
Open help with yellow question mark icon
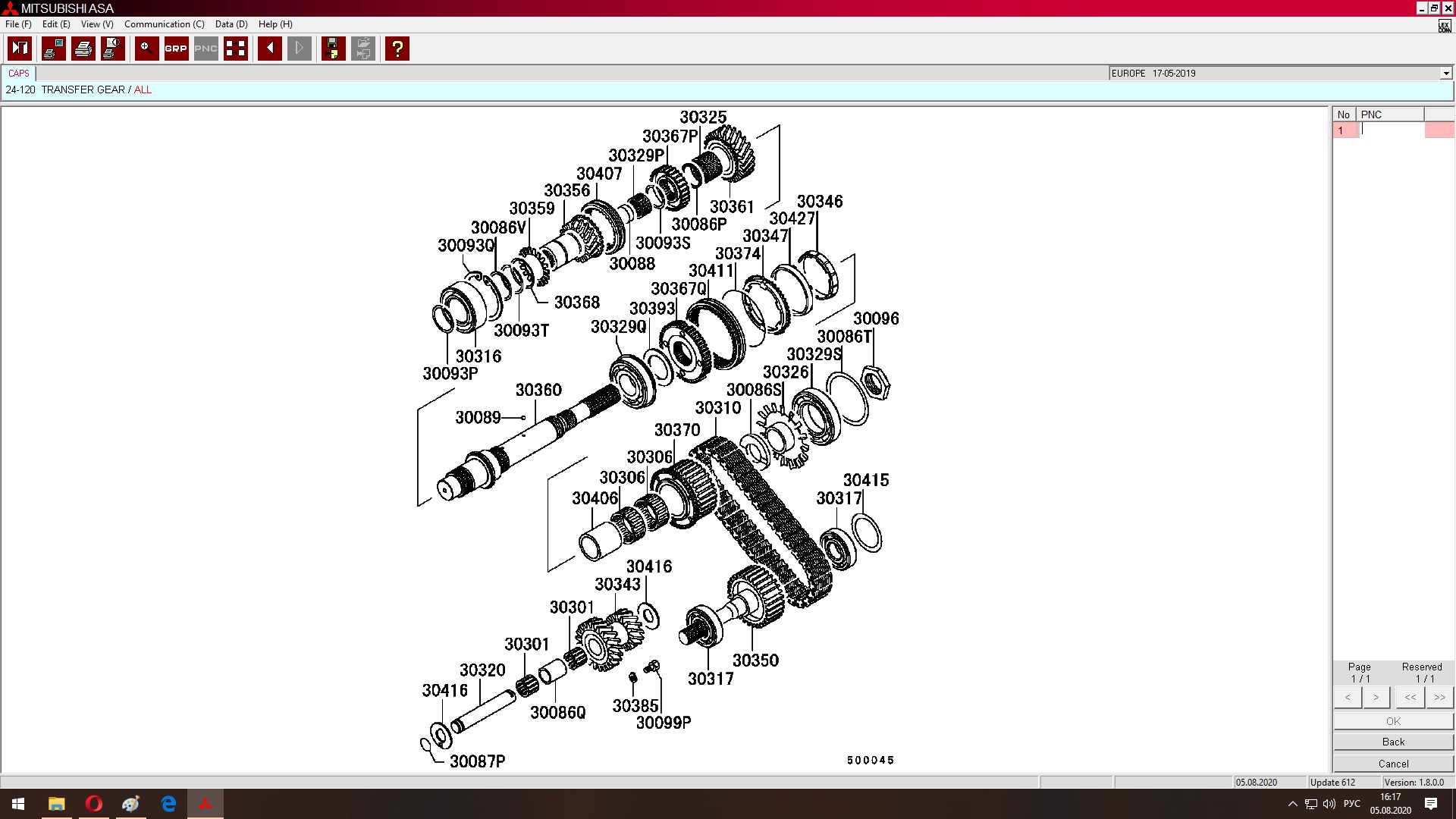pyautogui.click(x=397, y=49)
